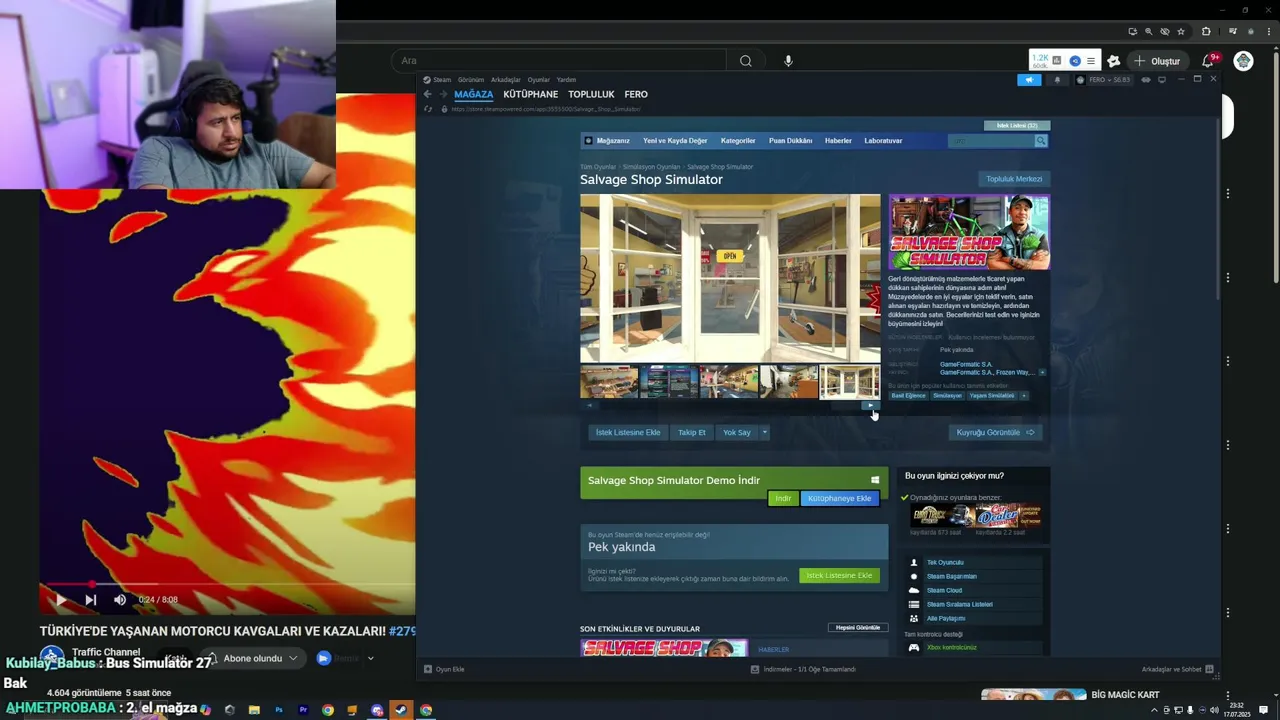Open FERO account wallet dropdown

coord(1105,80)
